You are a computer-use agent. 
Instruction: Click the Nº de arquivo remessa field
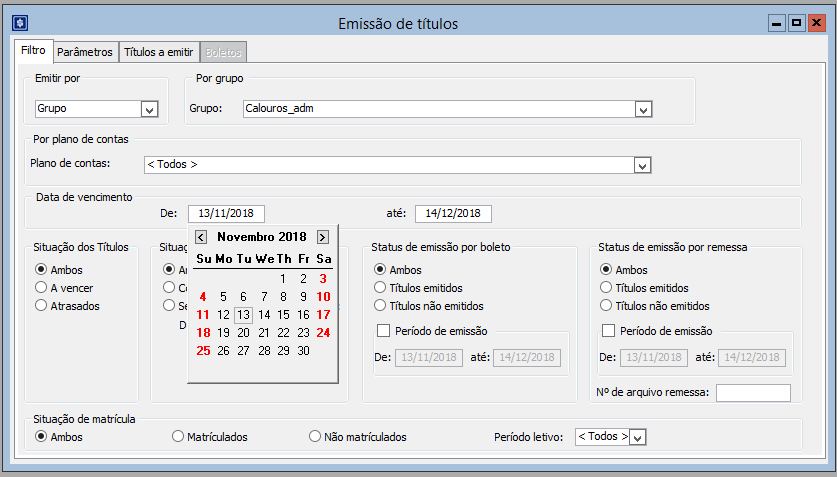tap(753, 393)
